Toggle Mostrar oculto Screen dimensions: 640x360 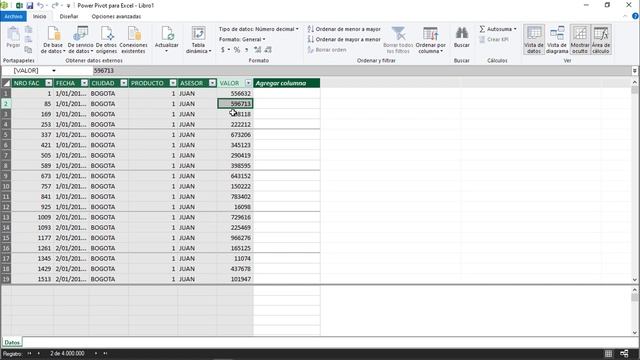tap(580, 40)
